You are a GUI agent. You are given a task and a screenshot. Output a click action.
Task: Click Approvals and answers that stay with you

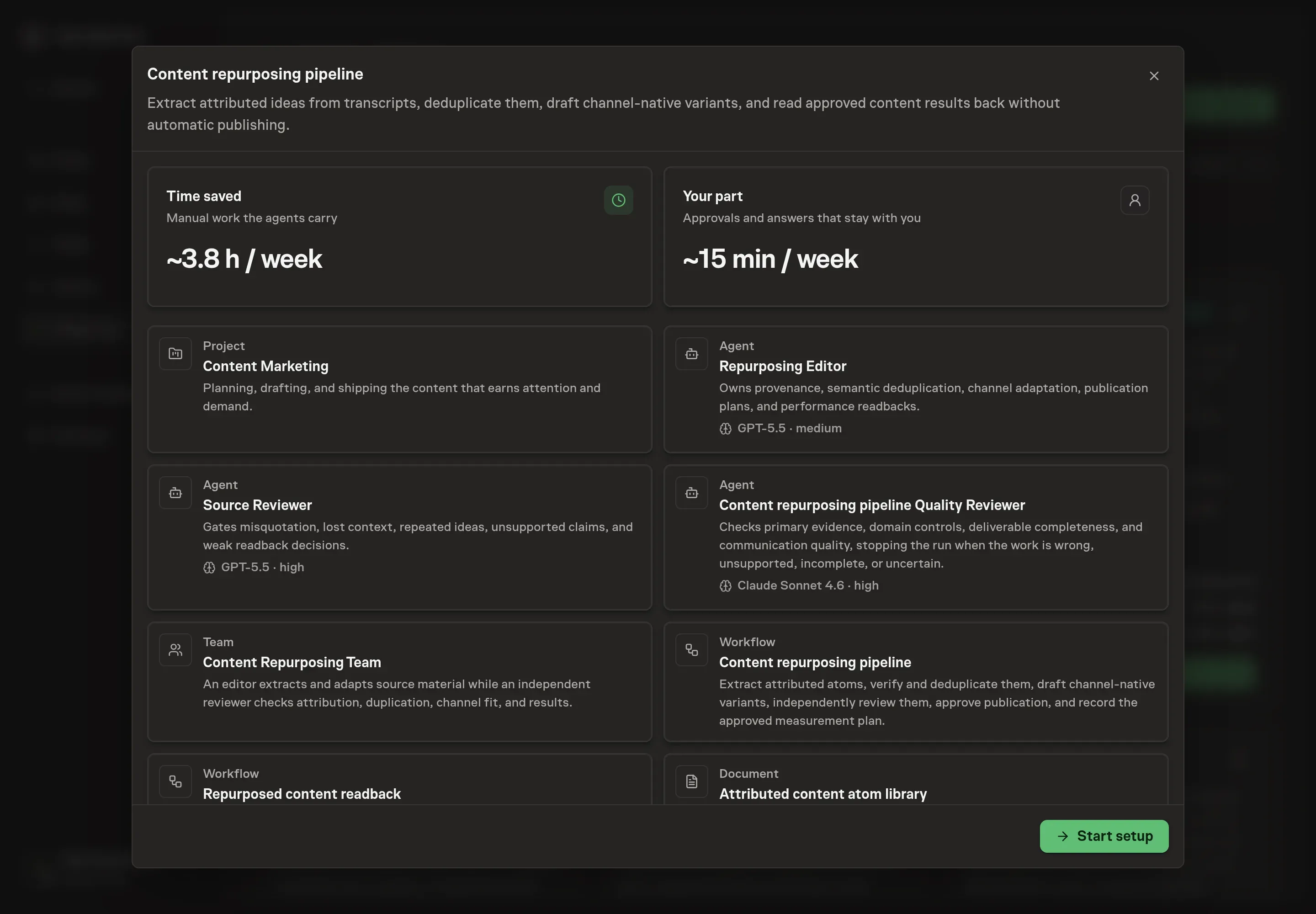(801, 218)
